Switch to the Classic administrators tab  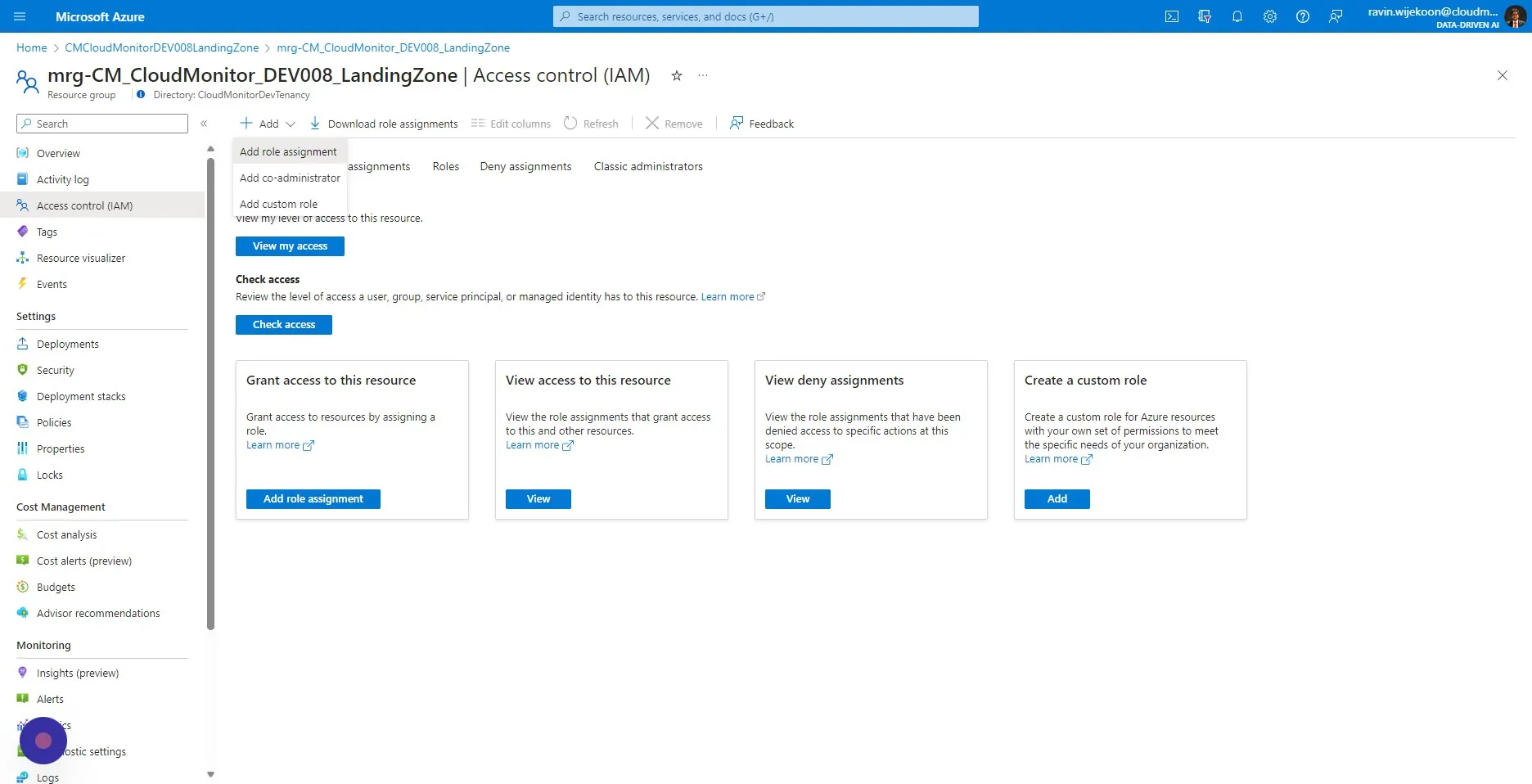(648, 166)
